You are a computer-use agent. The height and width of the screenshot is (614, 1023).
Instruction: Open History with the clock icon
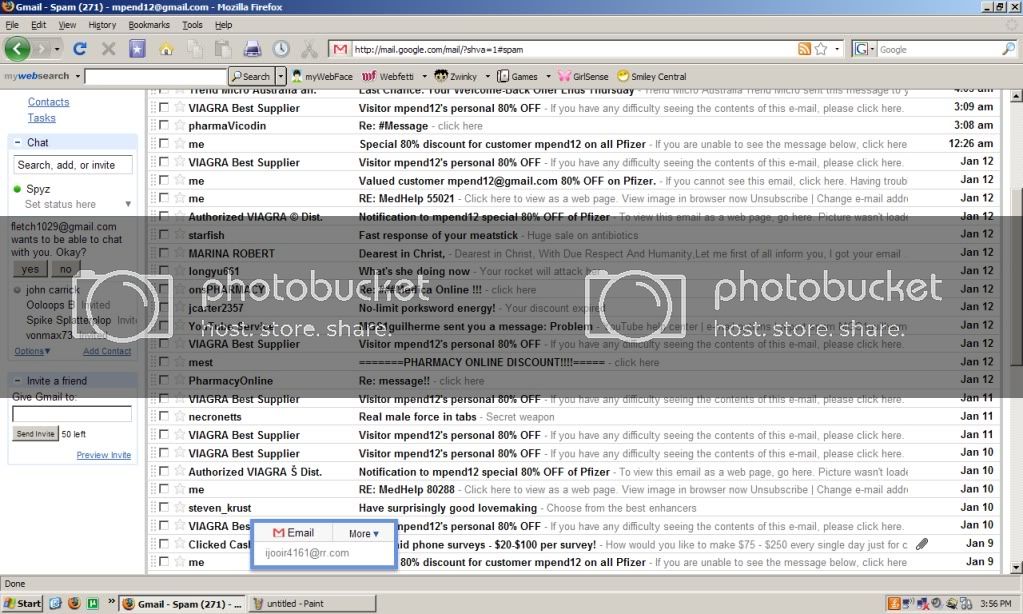click(x=281, y=49)
